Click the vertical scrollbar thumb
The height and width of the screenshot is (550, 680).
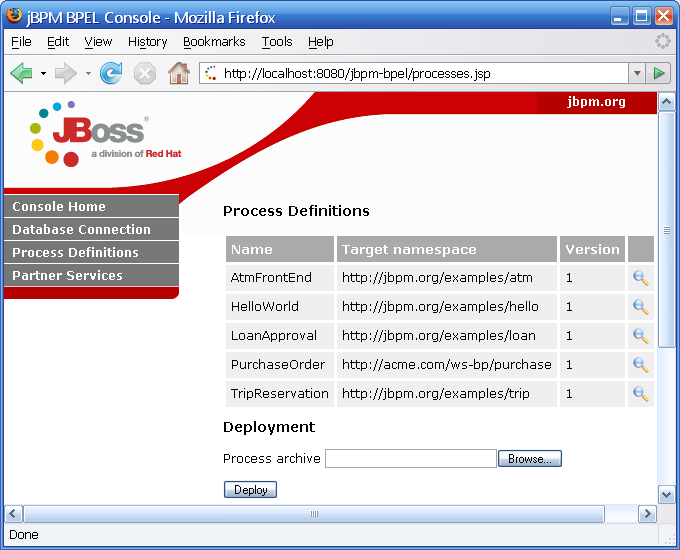pos(667,230)
